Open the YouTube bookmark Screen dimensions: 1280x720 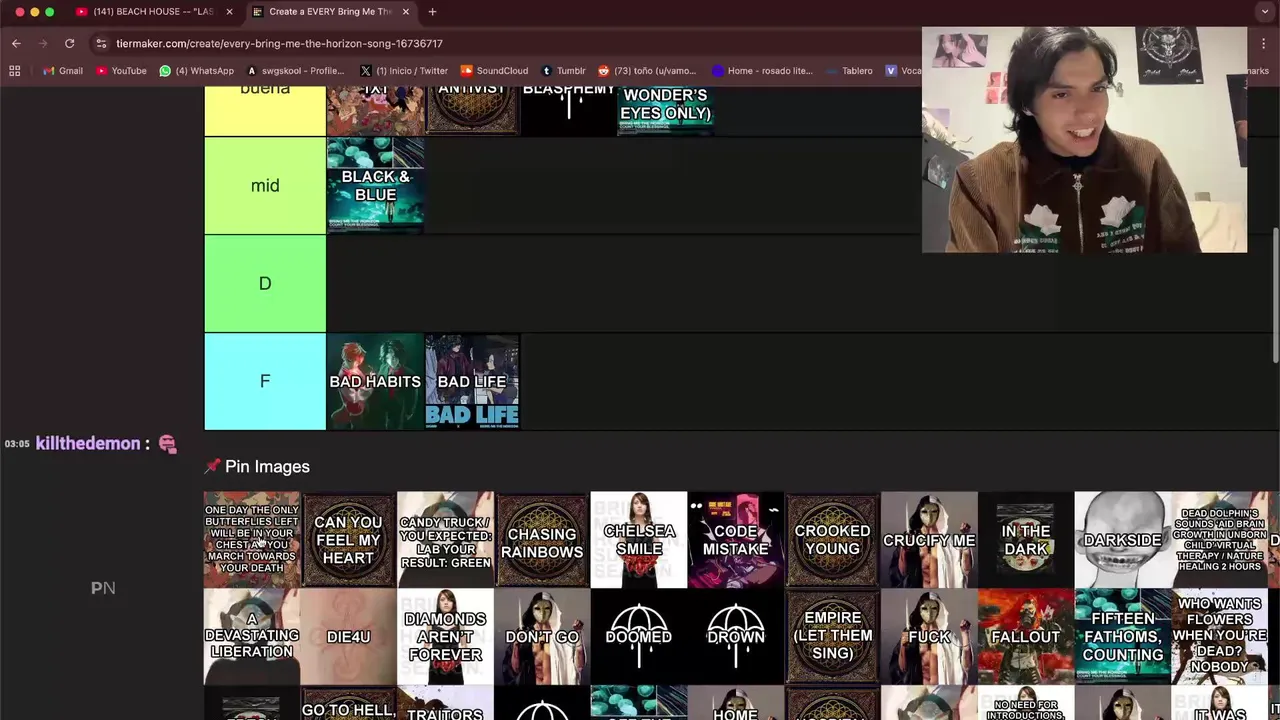pos(121,71)
